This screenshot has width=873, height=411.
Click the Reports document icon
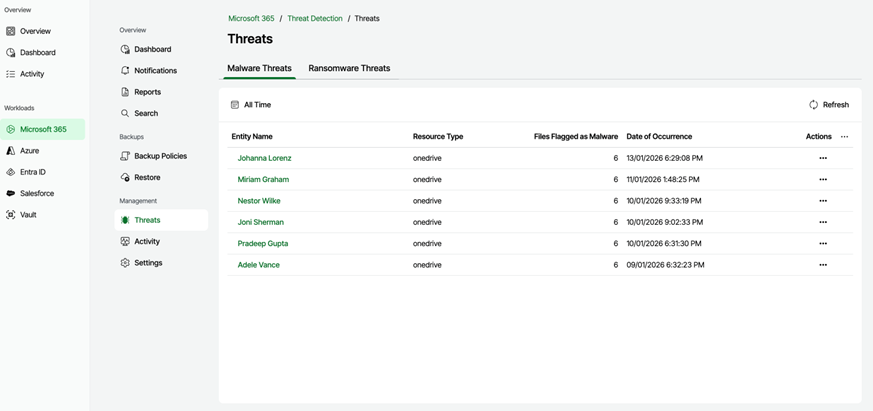coord(125,92)
